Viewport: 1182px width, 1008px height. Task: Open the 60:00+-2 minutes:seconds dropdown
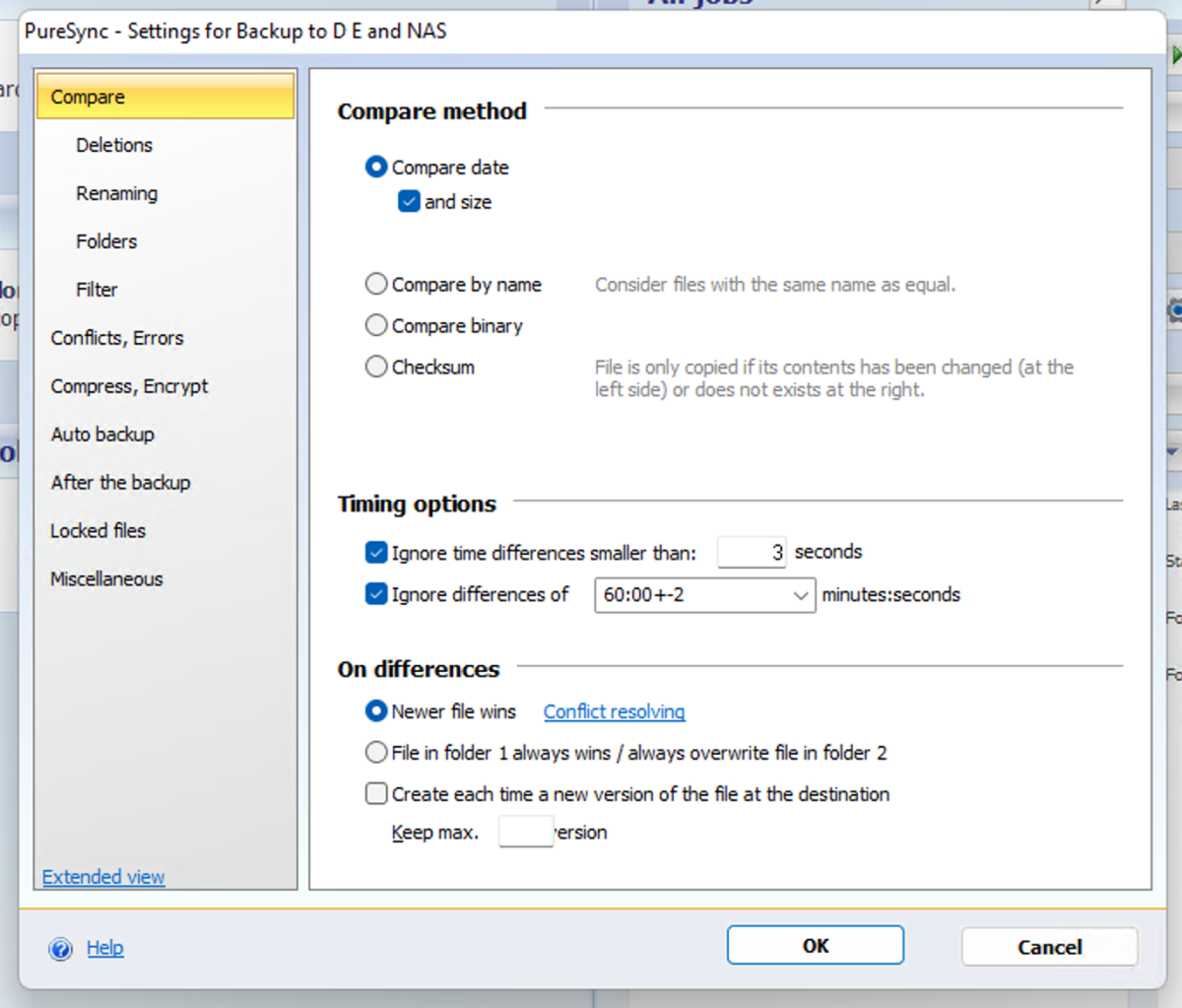(x=704, y=595)
